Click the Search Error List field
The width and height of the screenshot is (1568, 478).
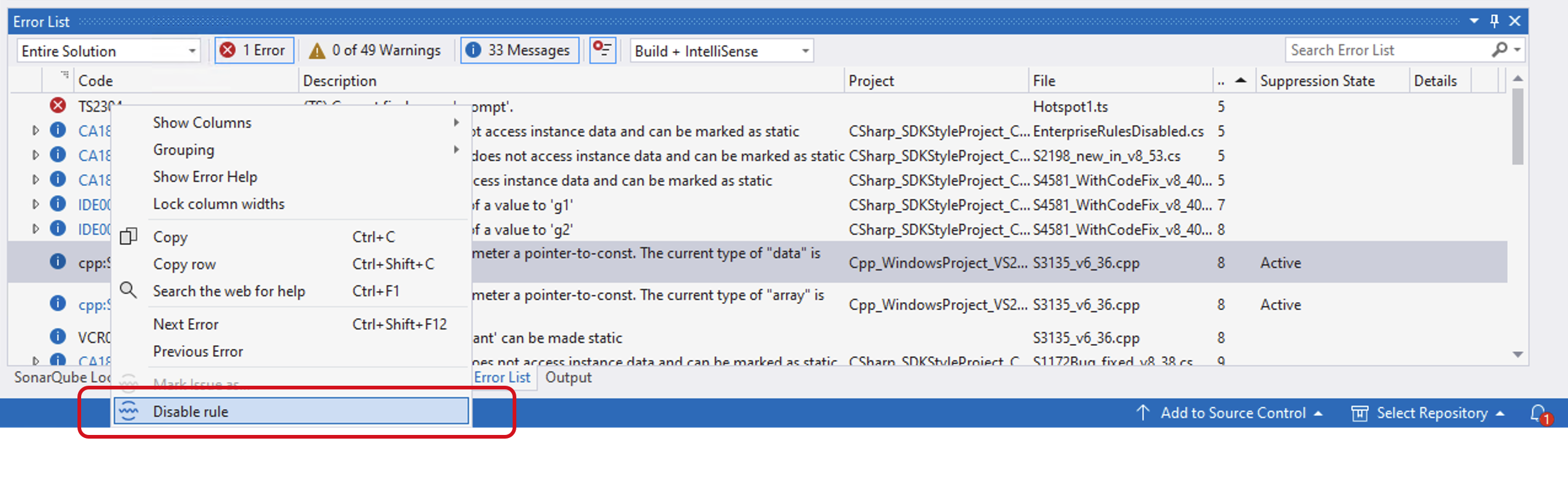(1386, 50)
